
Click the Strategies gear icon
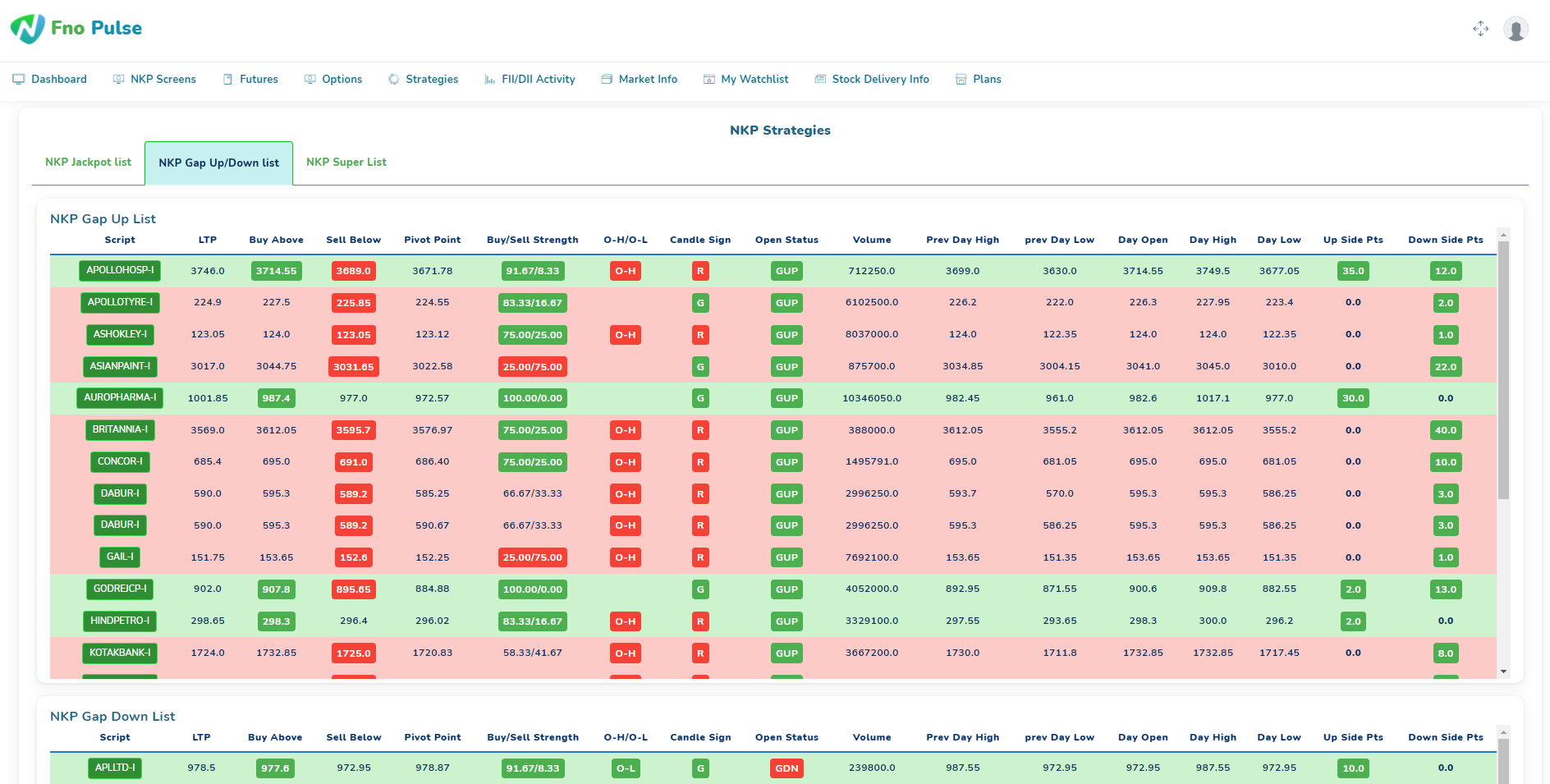pos(394,80)
